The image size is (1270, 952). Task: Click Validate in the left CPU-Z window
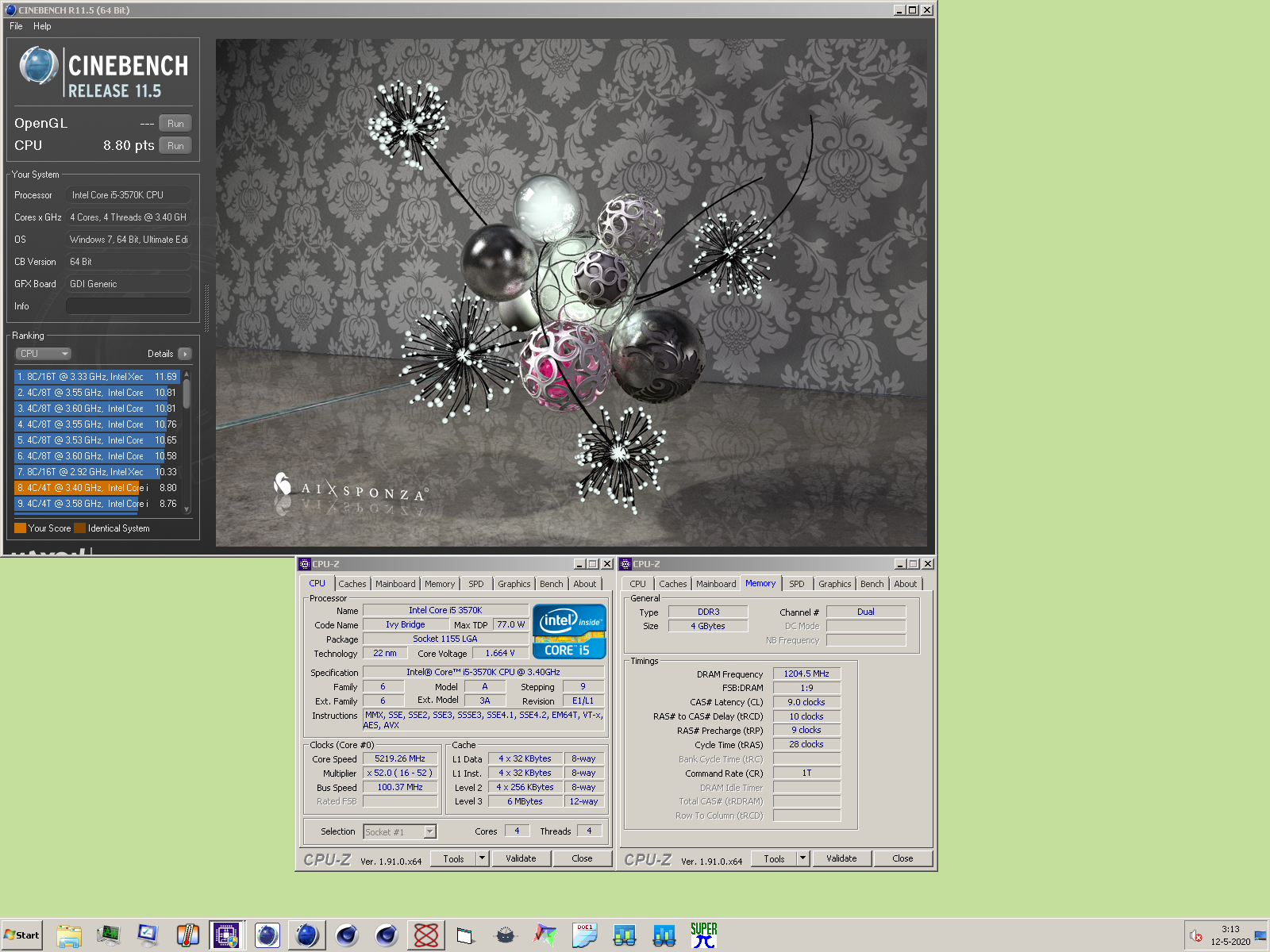click(521, 858)
